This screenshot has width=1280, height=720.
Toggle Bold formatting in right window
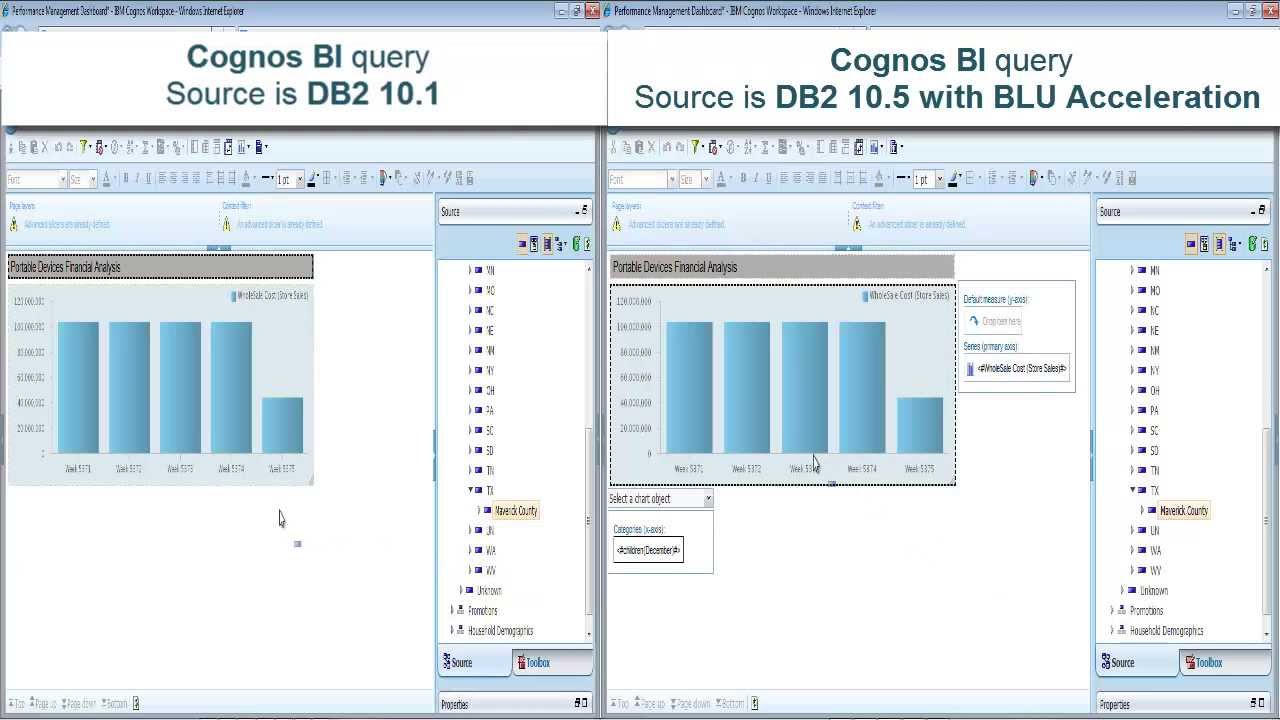point(743,178)
